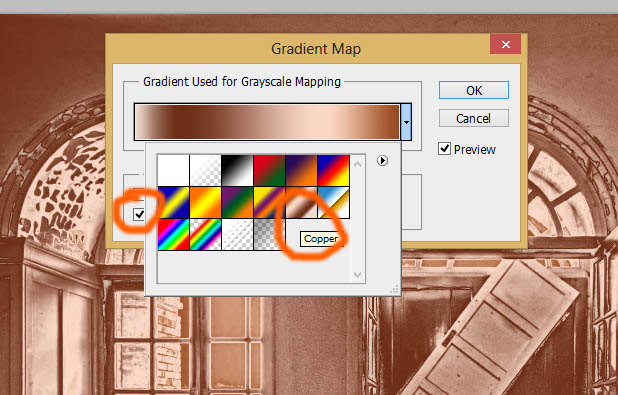Click the preset list scroll down arrow
Screen dimensions: 618x395
click(x=357, y=275)
